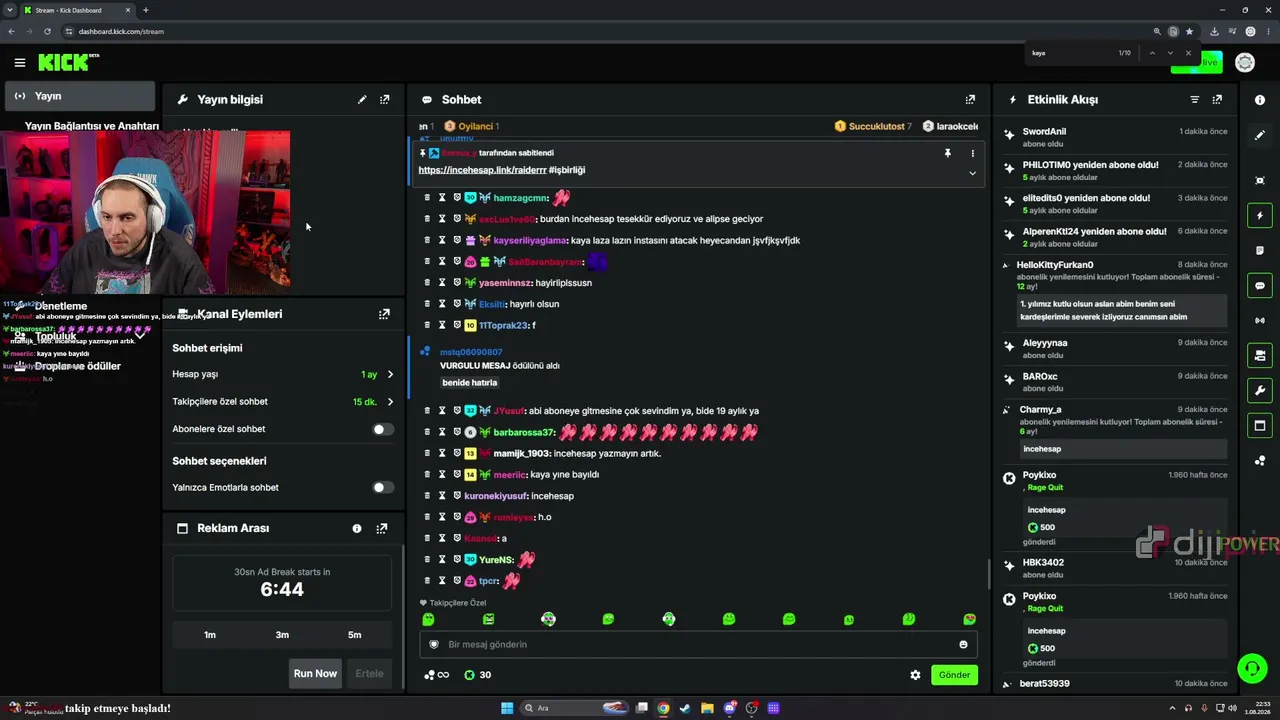This screenshot has height=720, width=1280.
Task: Toggle the wrench sidebar icon
Action: click(1260, 390)
